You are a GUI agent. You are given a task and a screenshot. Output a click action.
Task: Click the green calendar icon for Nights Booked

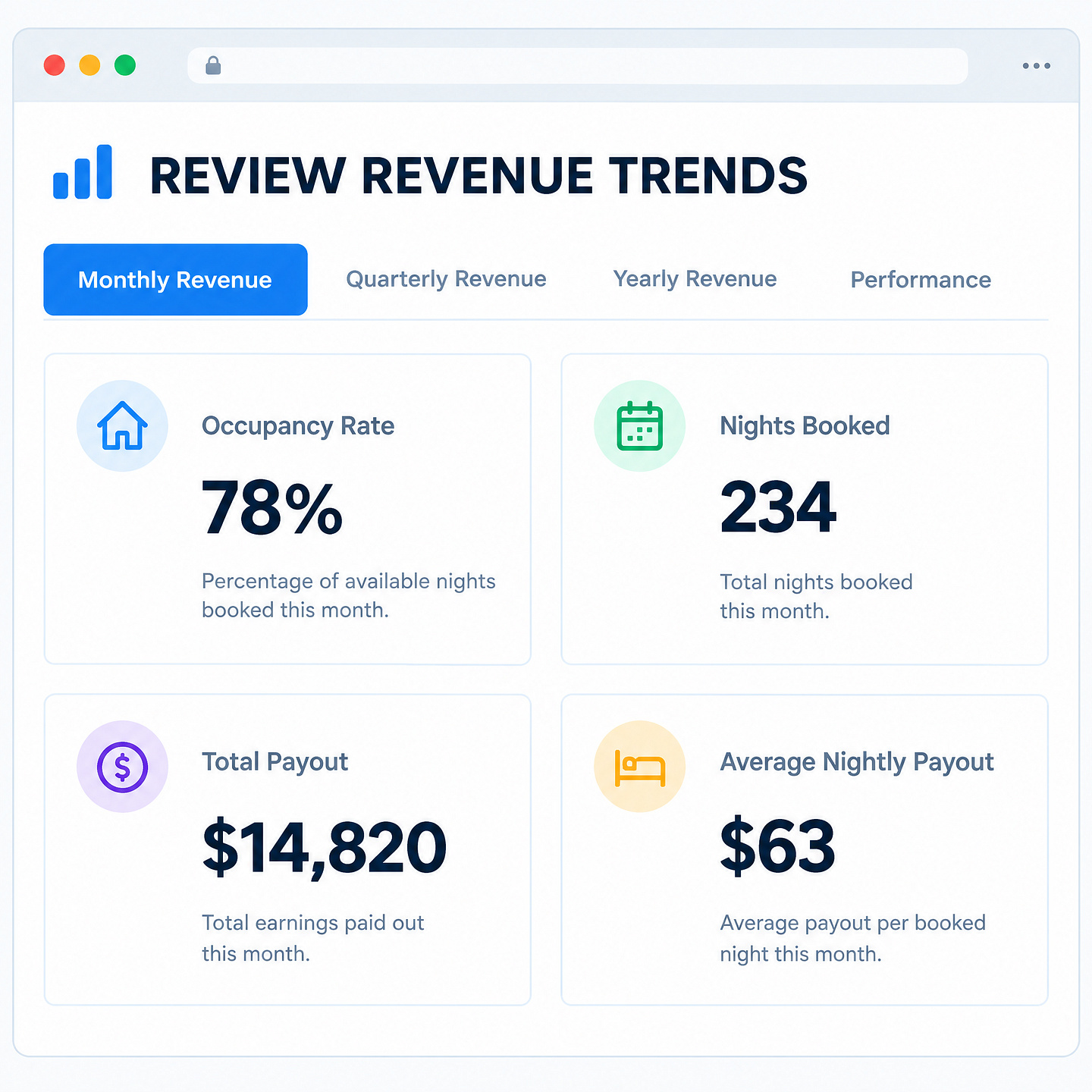pos(639,425)
